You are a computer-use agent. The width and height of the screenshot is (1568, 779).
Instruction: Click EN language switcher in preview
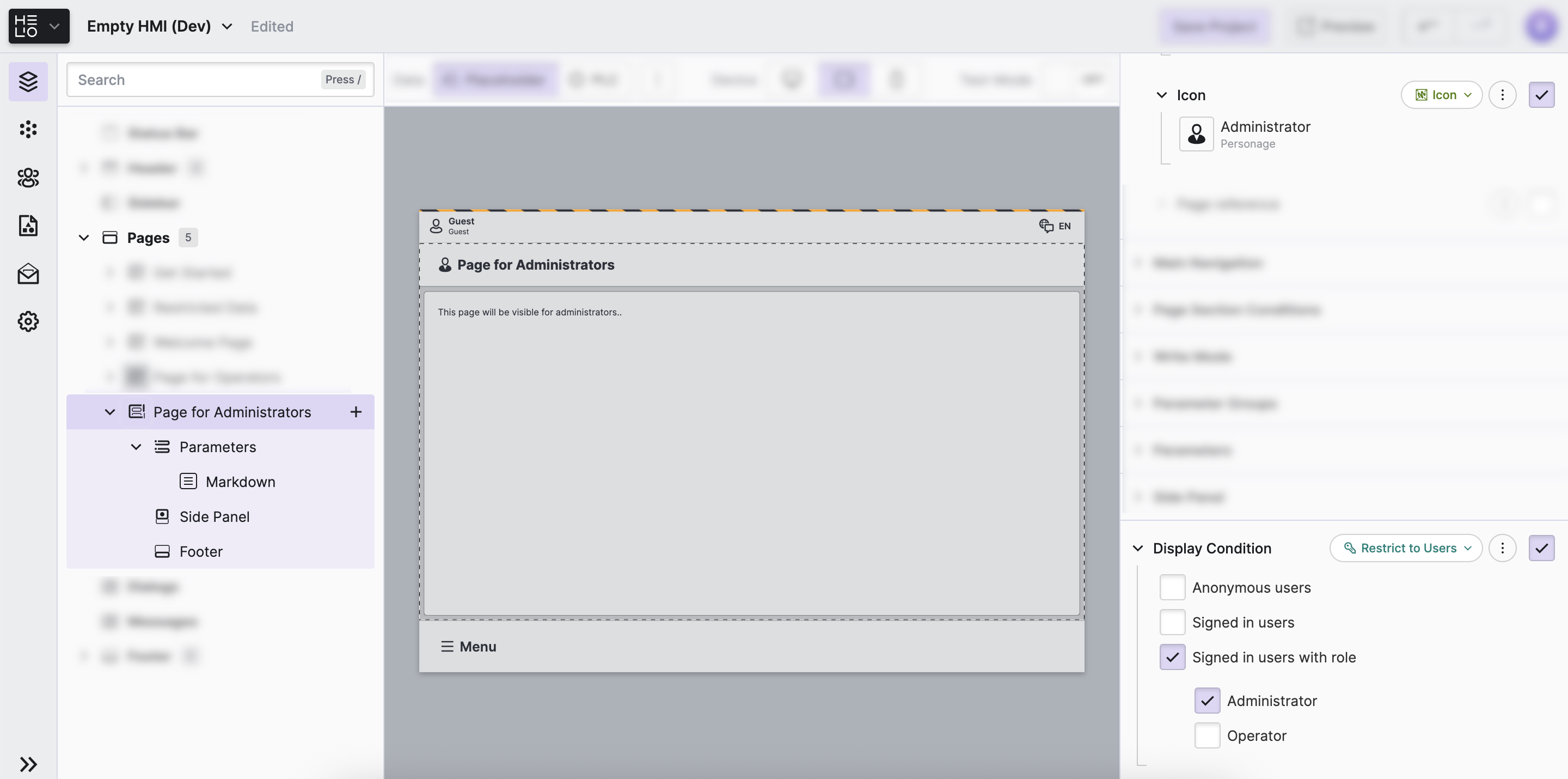point(1055,226)
